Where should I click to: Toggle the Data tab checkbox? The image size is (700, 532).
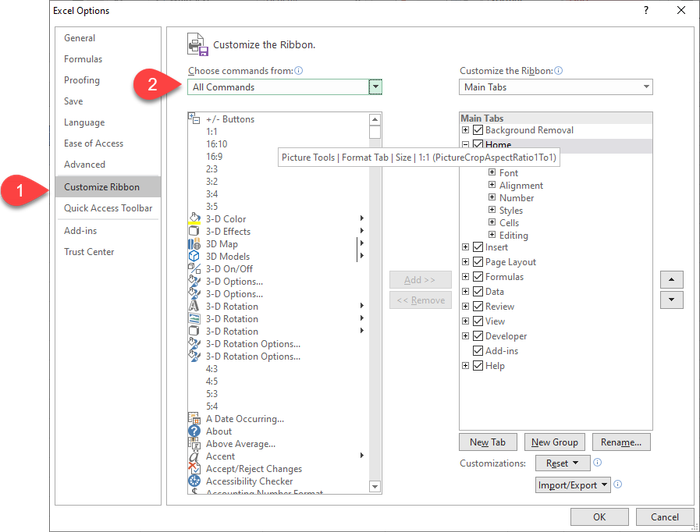[478, 291]
